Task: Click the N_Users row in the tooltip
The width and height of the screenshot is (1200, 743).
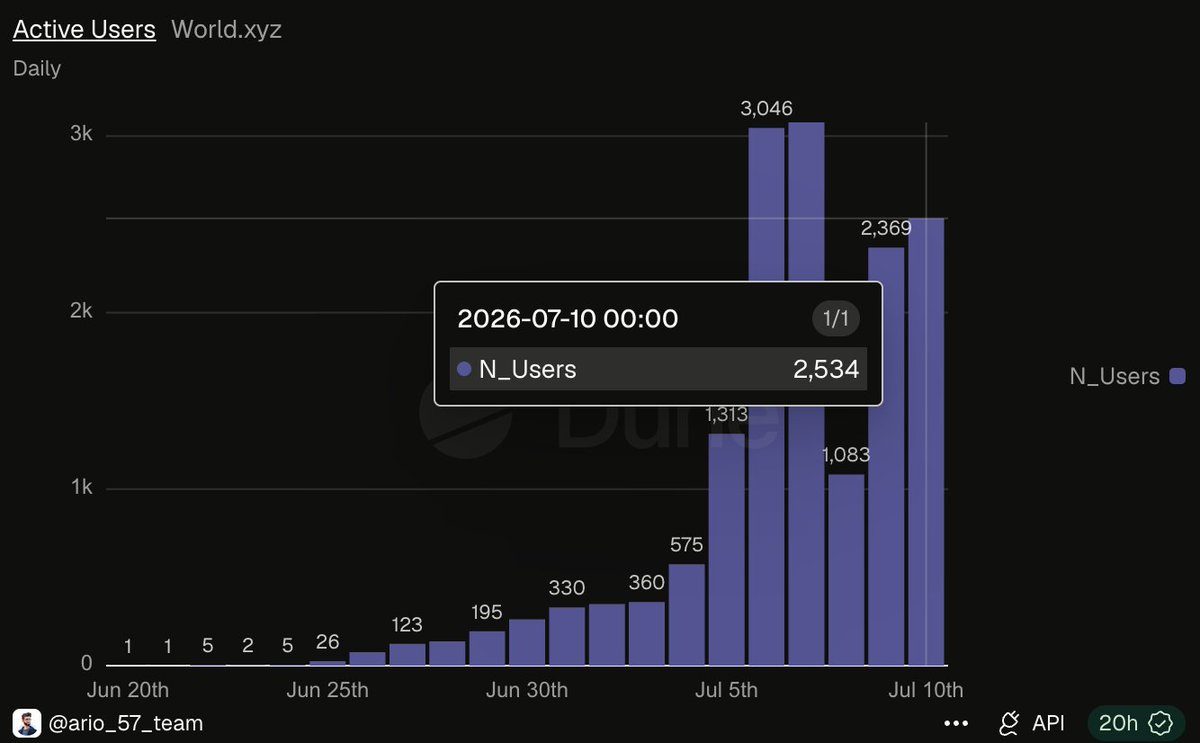Action: (x=658, y=369)
